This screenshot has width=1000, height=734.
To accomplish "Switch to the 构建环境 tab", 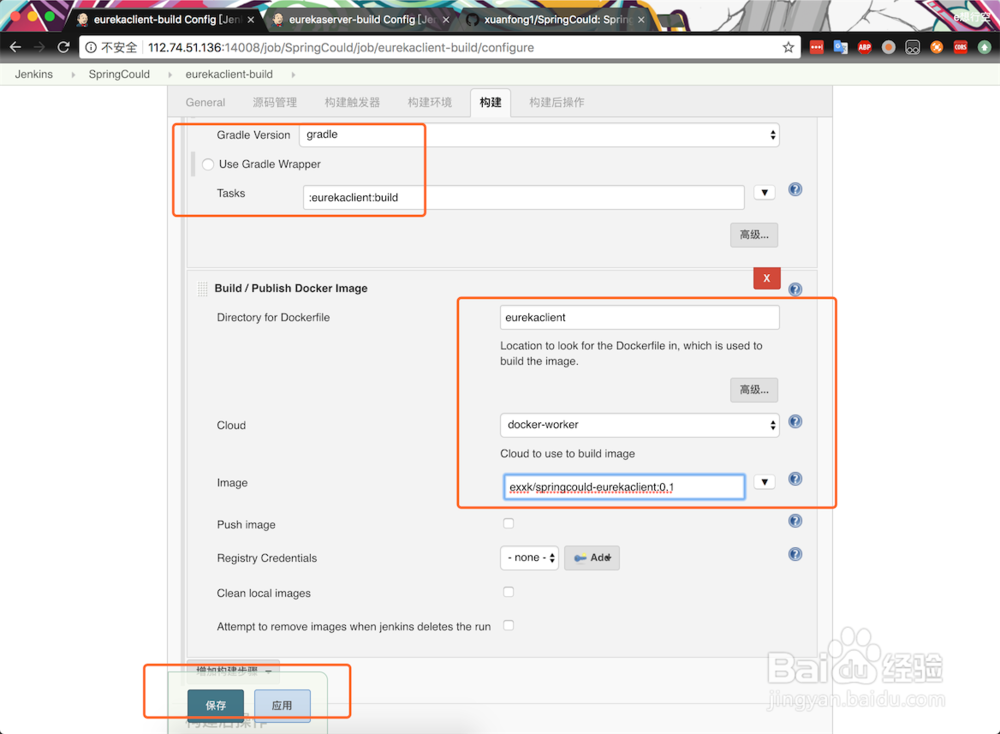I will [430, 103].
